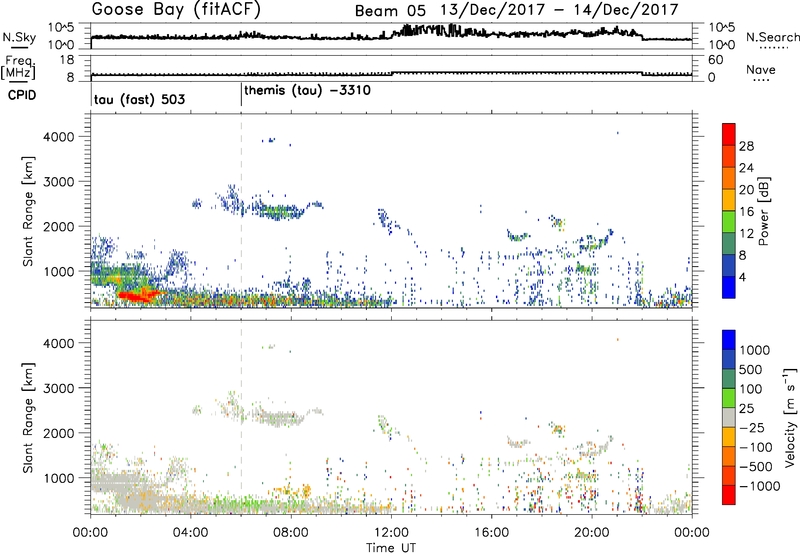Pick the light green 12–16 dB power segment
The height and width of the screenshot is (554, 800).
[x=729, y=222]
